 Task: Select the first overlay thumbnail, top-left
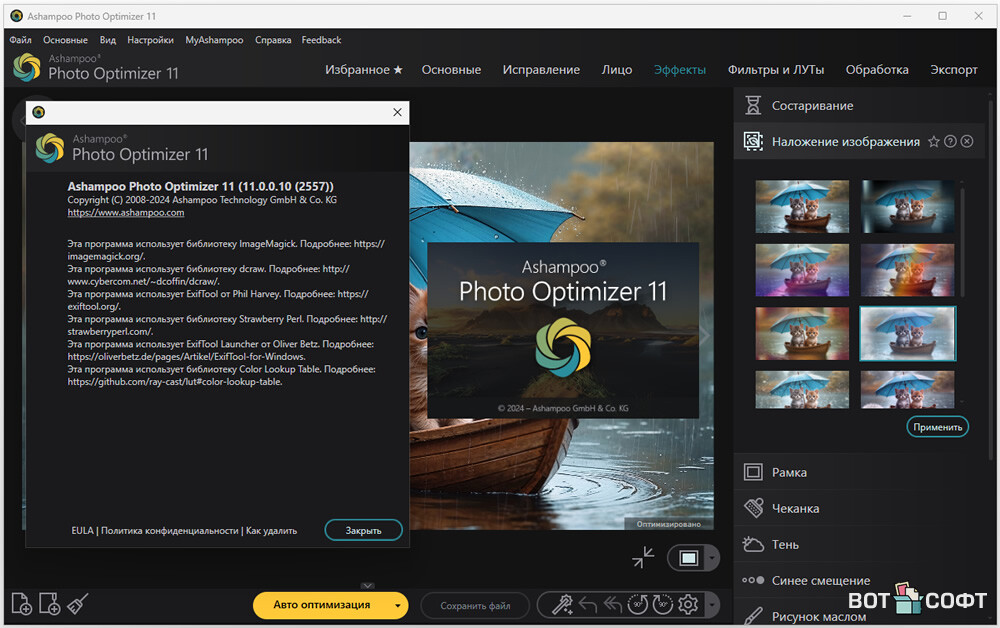point(802,206)
